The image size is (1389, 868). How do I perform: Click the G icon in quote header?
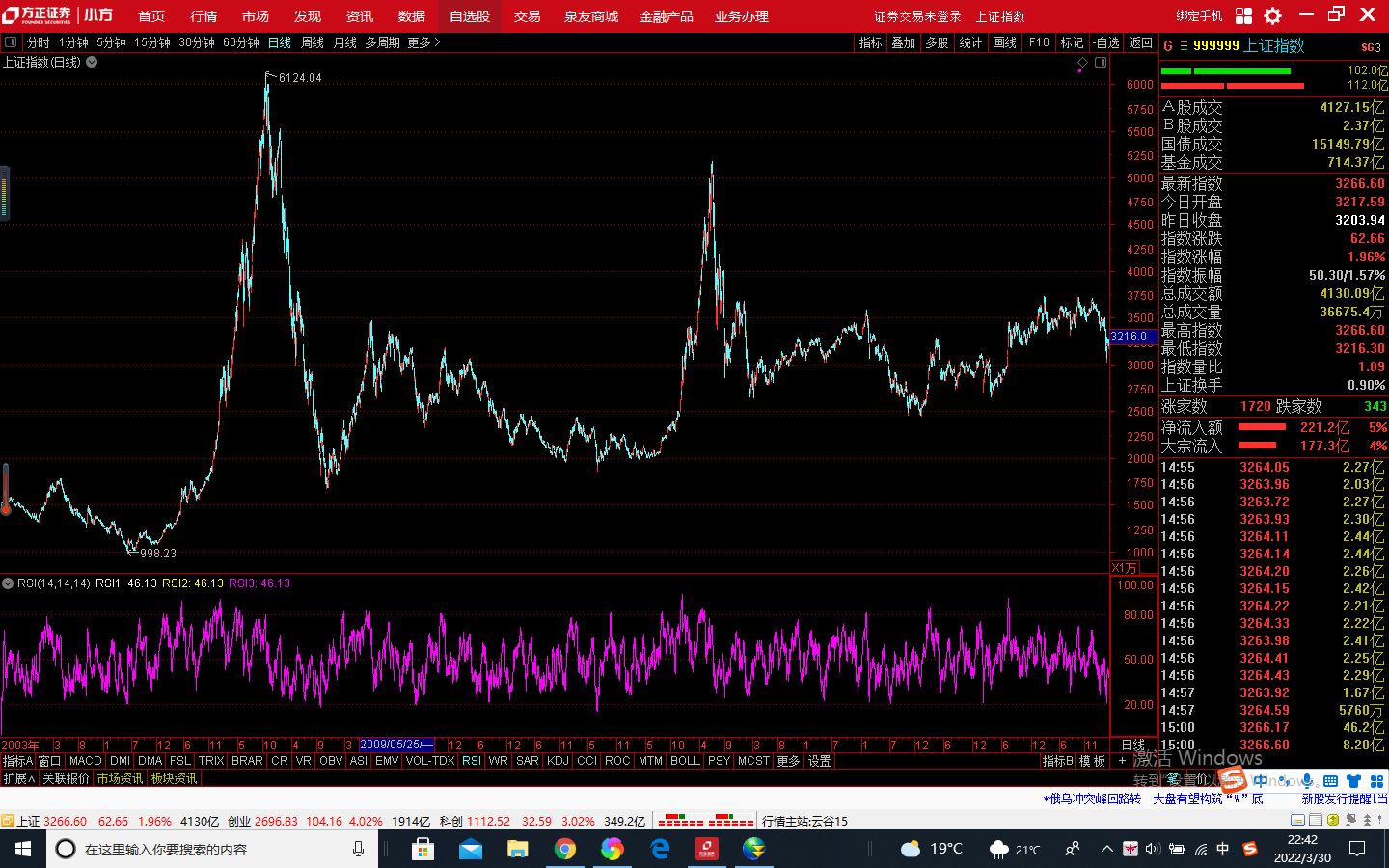click(1168, 45)
